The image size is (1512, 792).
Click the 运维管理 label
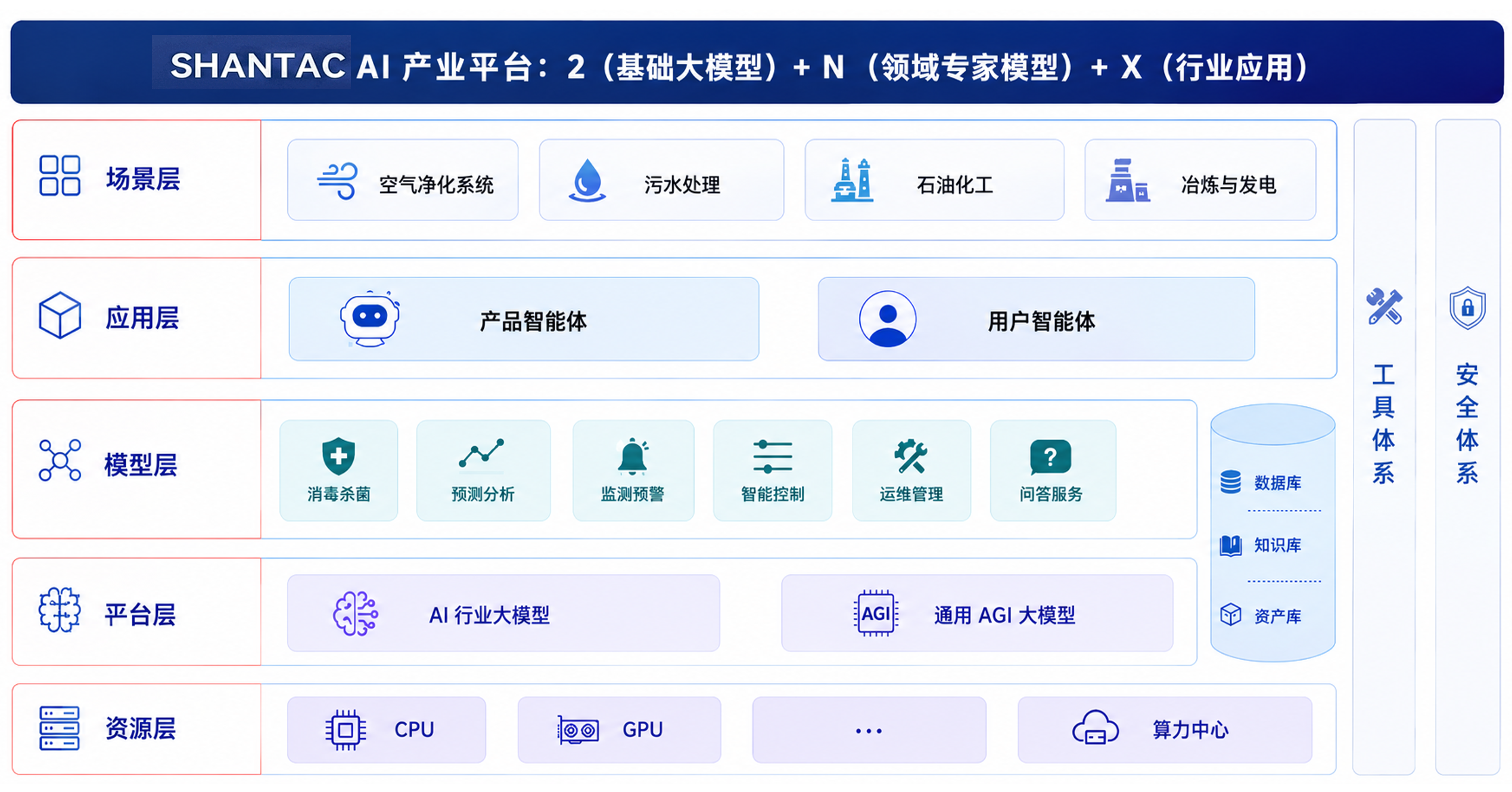(911, 494)
